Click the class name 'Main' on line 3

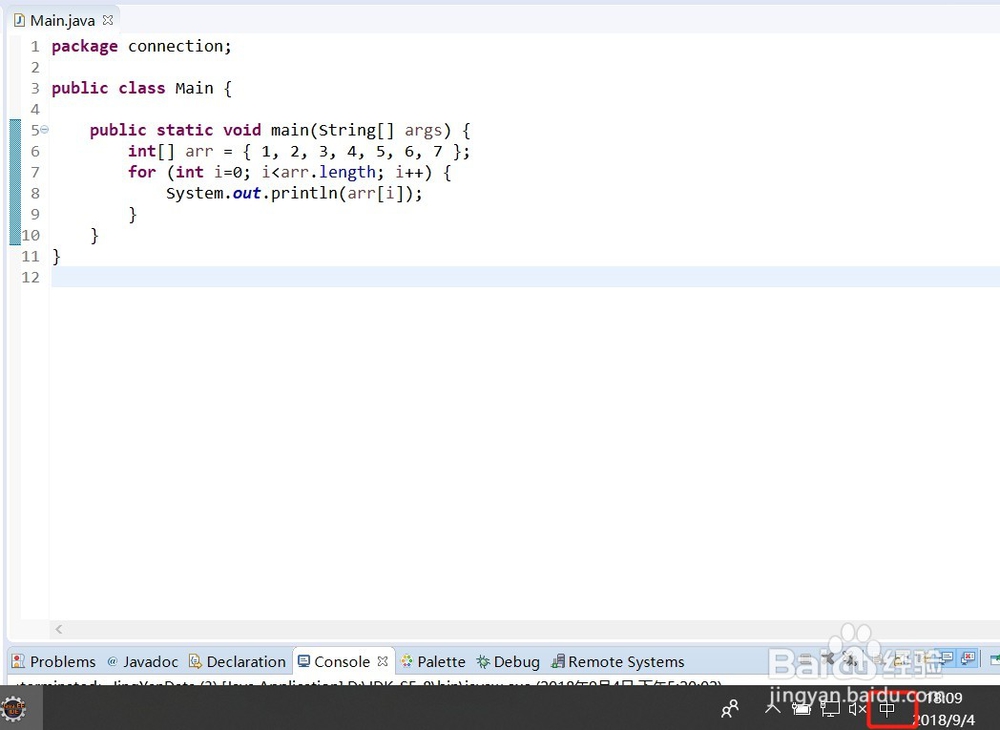coord(194,88)
